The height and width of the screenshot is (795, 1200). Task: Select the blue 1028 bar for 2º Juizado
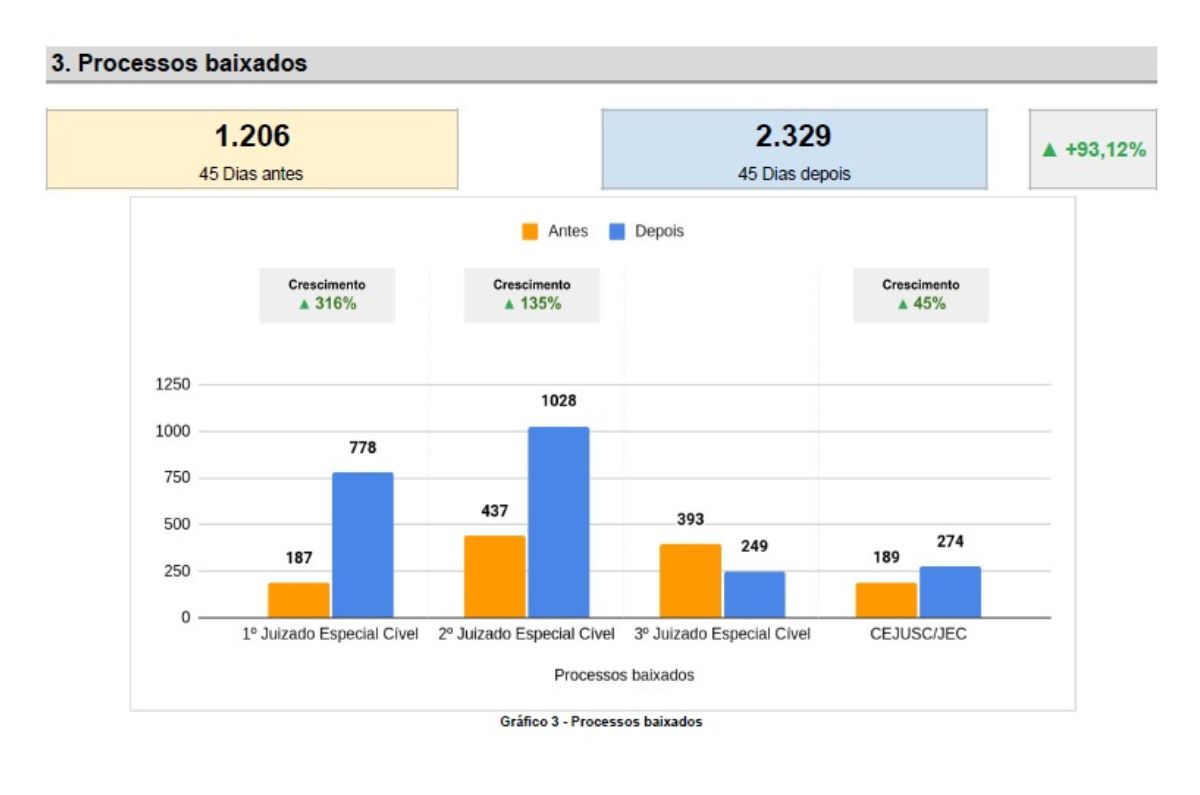coord(558,522)
